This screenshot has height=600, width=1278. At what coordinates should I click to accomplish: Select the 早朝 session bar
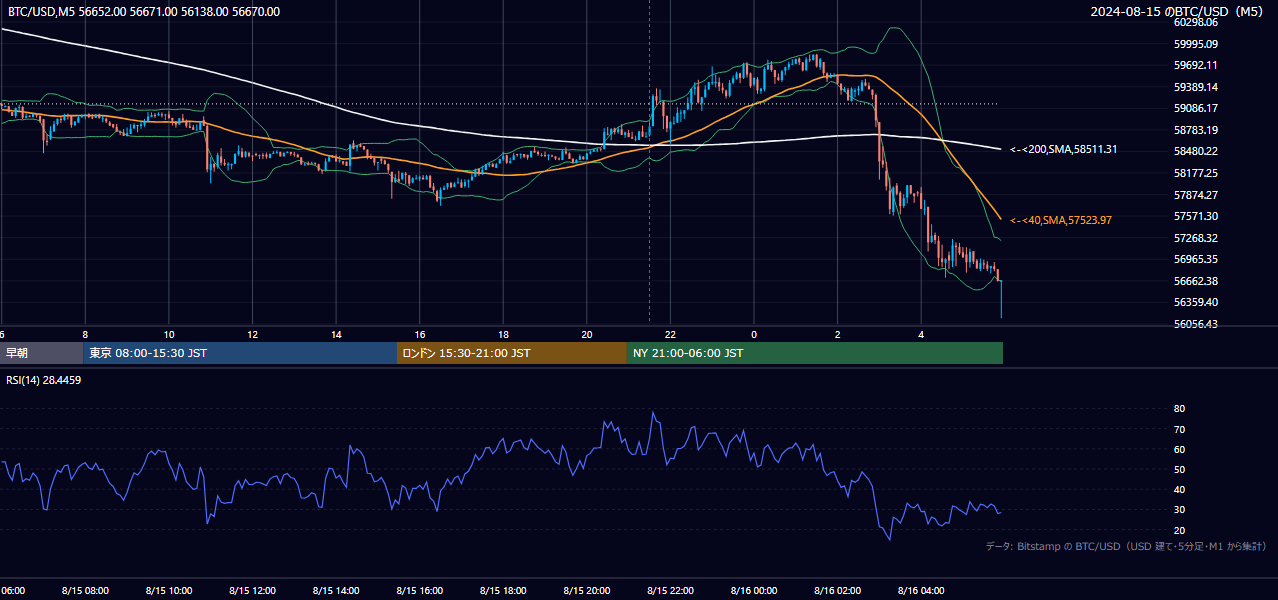click(x=42, y=353)
